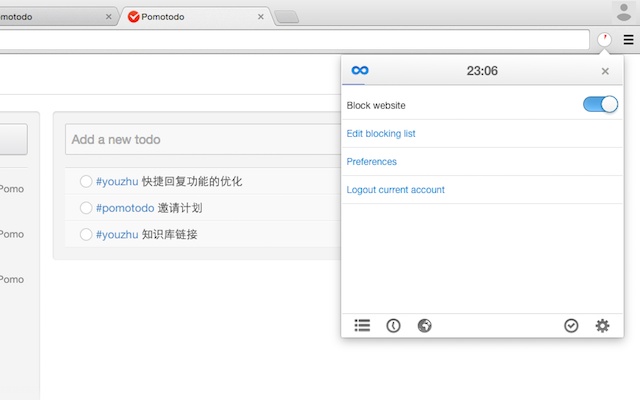Open Preferences from the popup

coord(371,161)
